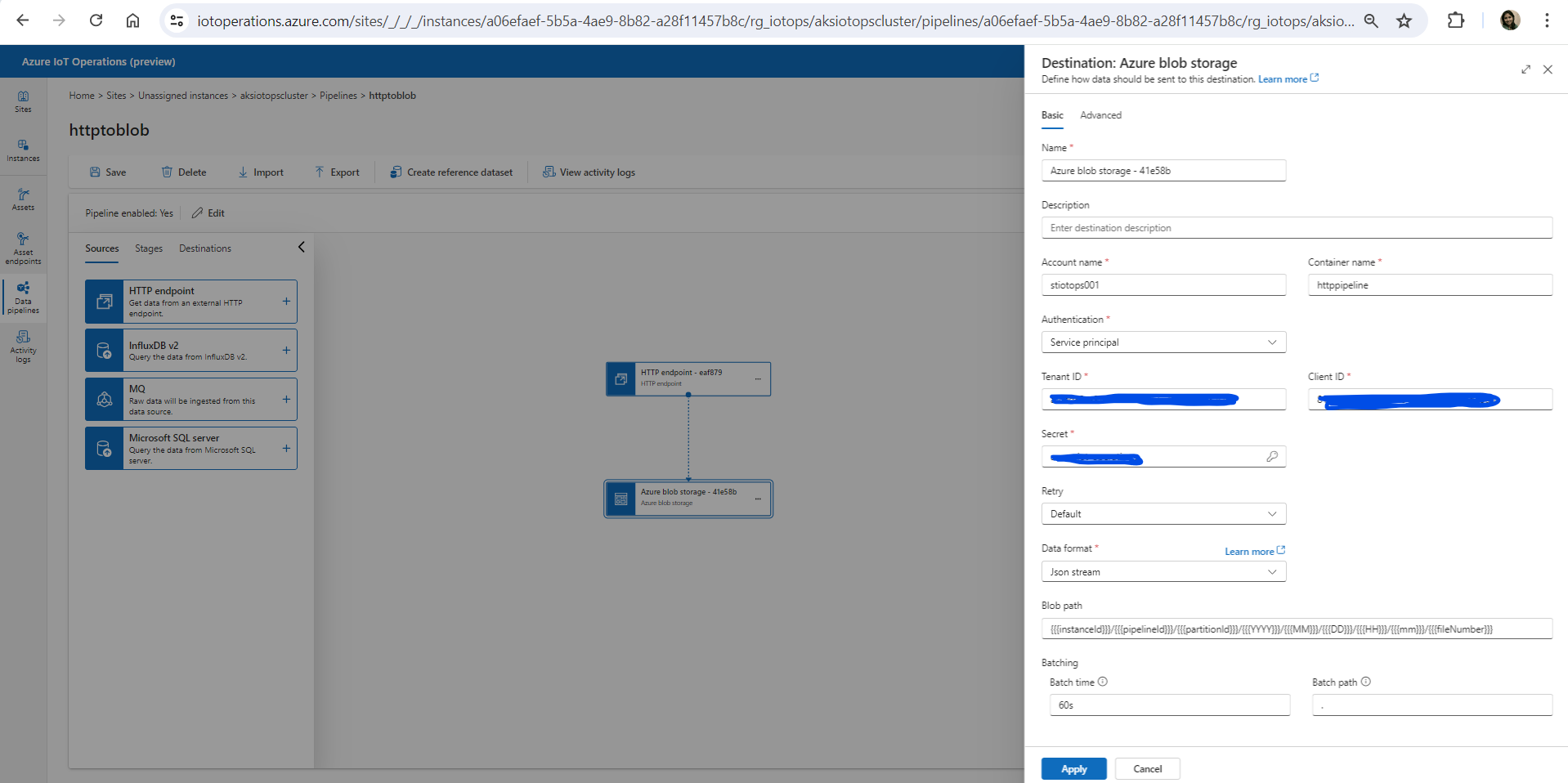This screenshot has height=783, width=1568.
Task: Open Data pipelines in the sidebar
Action: pyautogui.click(x=23, y=298)
